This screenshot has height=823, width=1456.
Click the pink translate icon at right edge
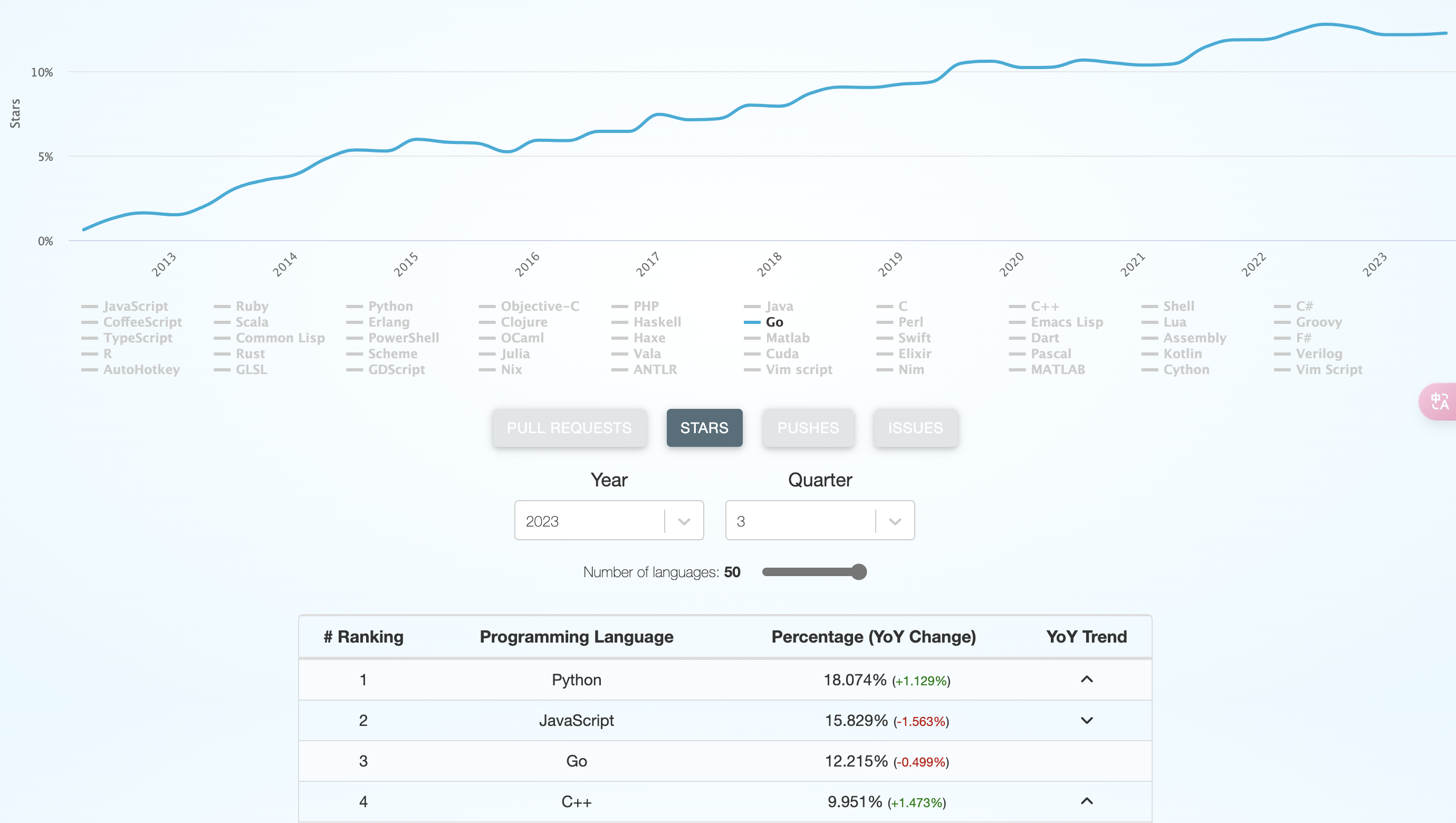(x=1439, y=402)
